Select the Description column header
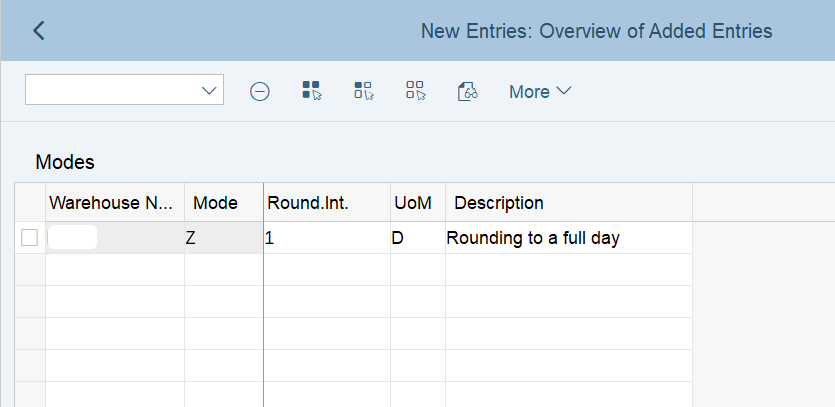 [x=569, y=202]
